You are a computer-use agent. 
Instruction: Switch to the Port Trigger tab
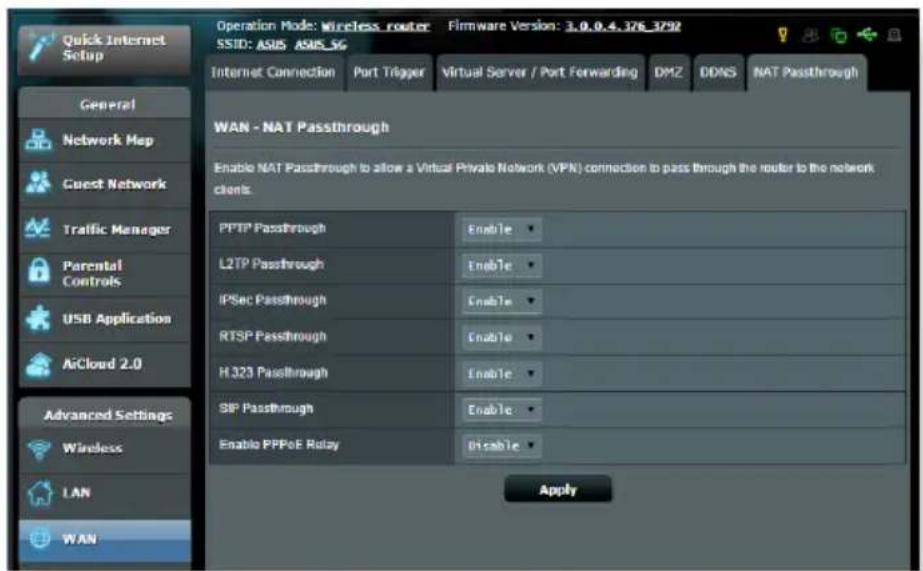(x=389, y=73)
